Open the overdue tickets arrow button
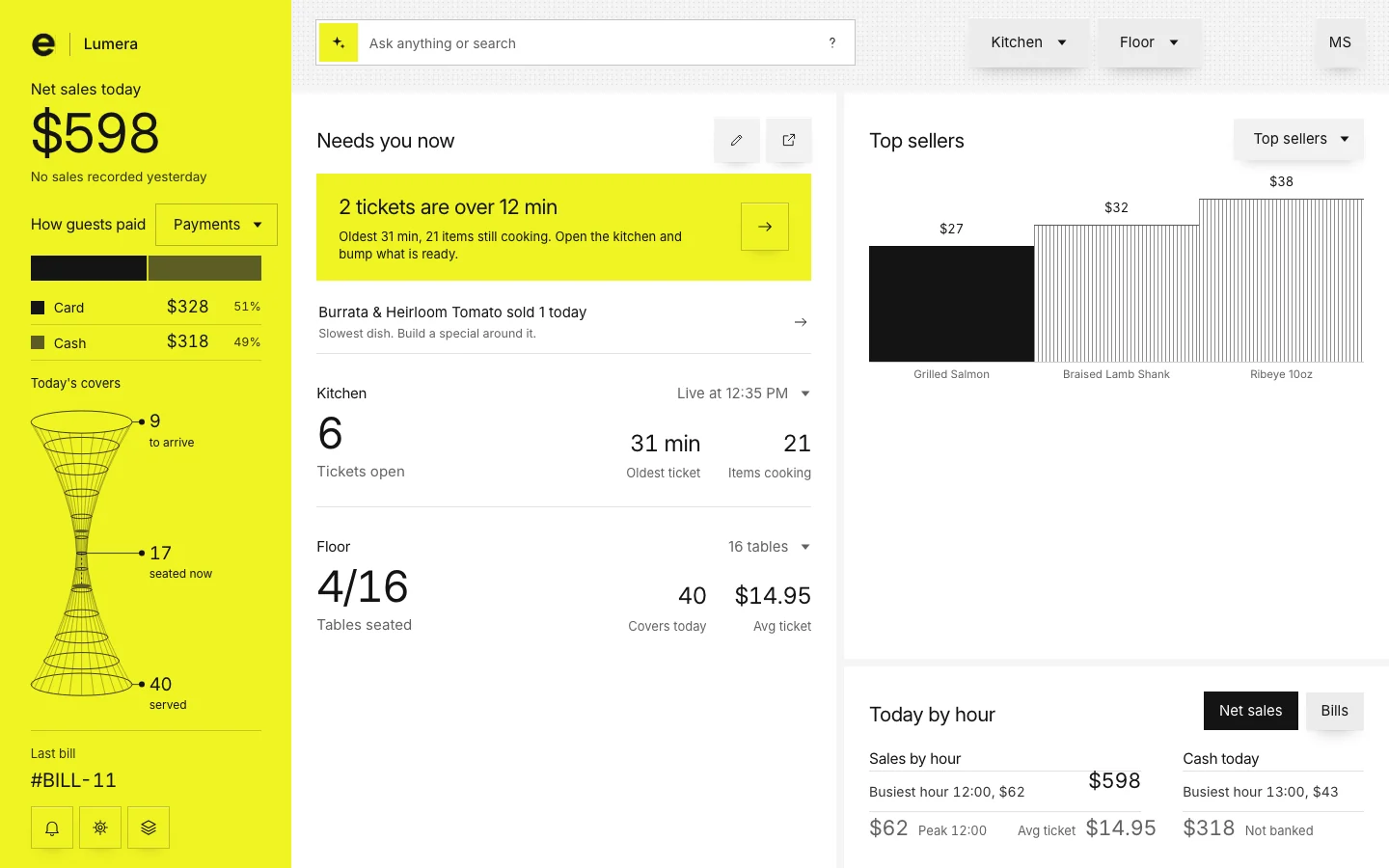 (x=765, y=227)
